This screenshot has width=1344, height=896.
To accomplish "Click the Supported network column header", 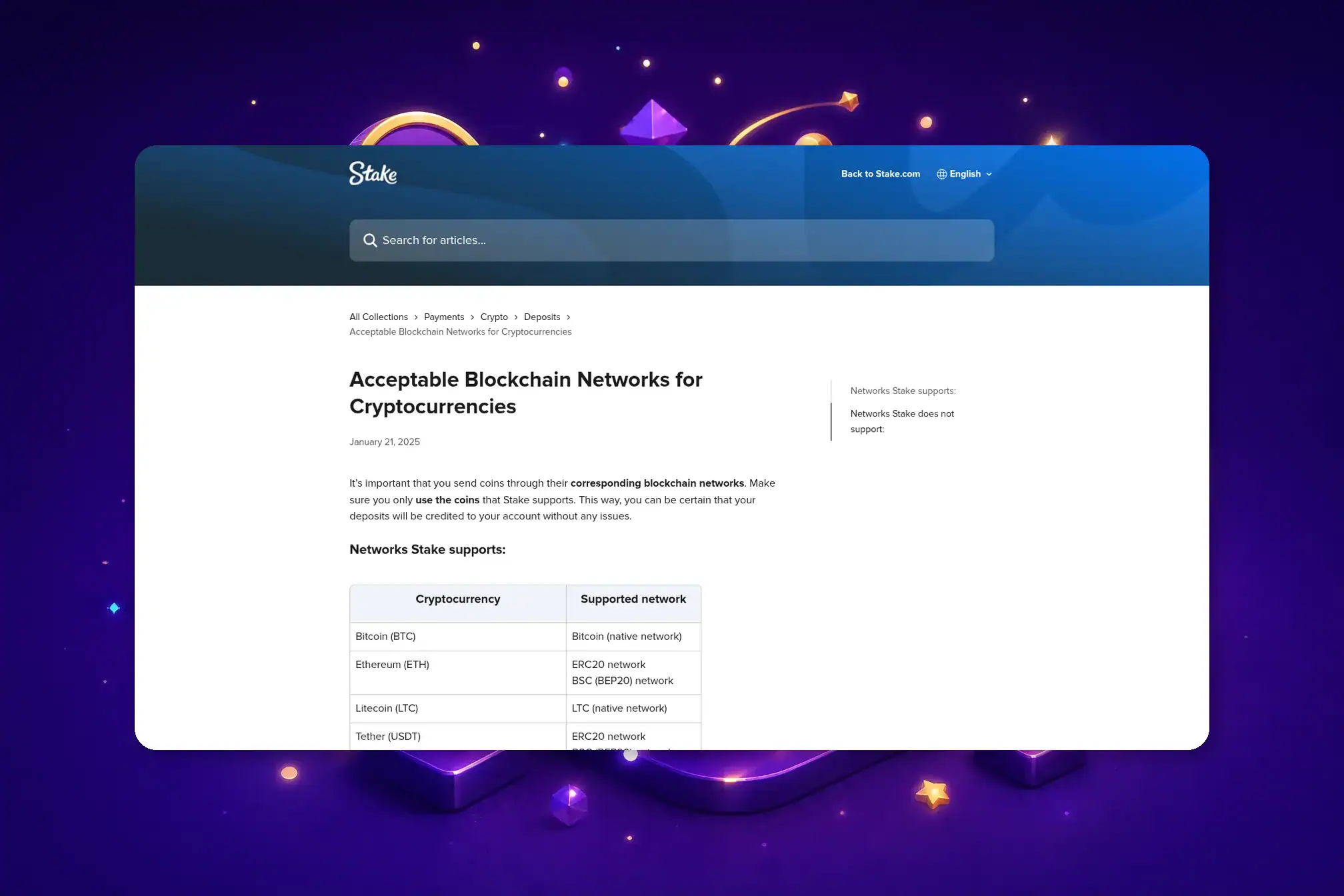I will click(x=633, y=603).
